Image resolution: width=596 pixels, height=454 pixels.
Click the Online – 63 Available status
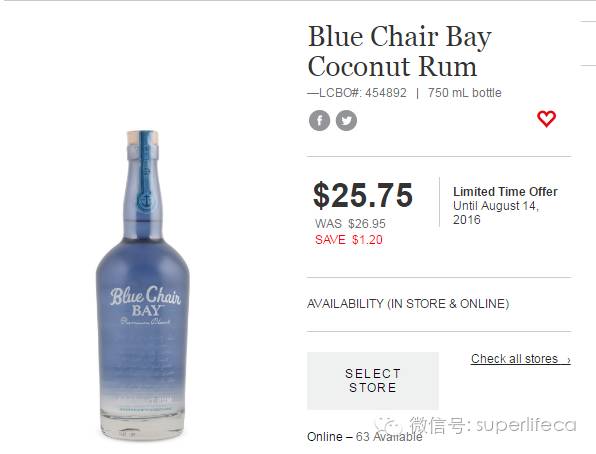(x=365, y=437)
